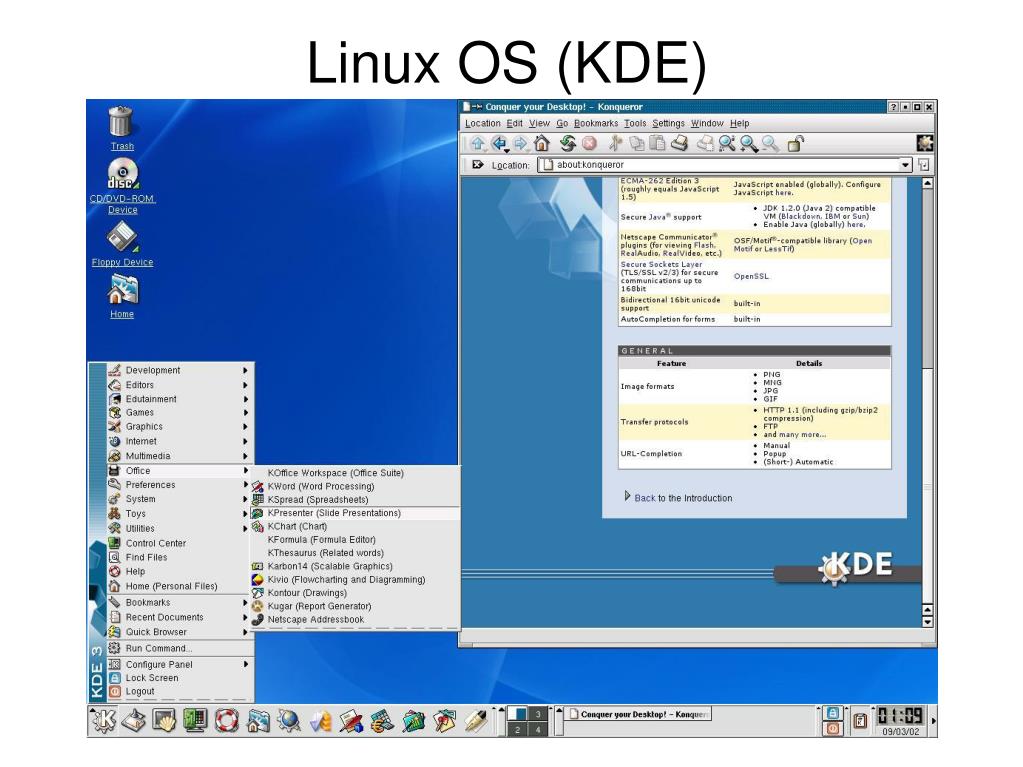Click the red logout tray button
Image resolution: width=1023 pixels, height=767 pixels.
click(x=832, y=729)
